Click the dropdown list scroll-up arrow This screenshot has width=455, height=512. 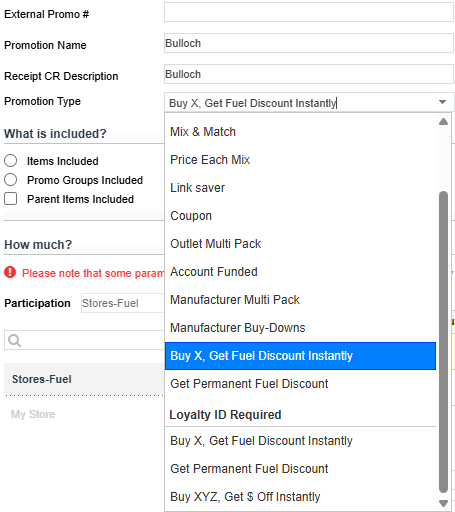coord(443,122)
